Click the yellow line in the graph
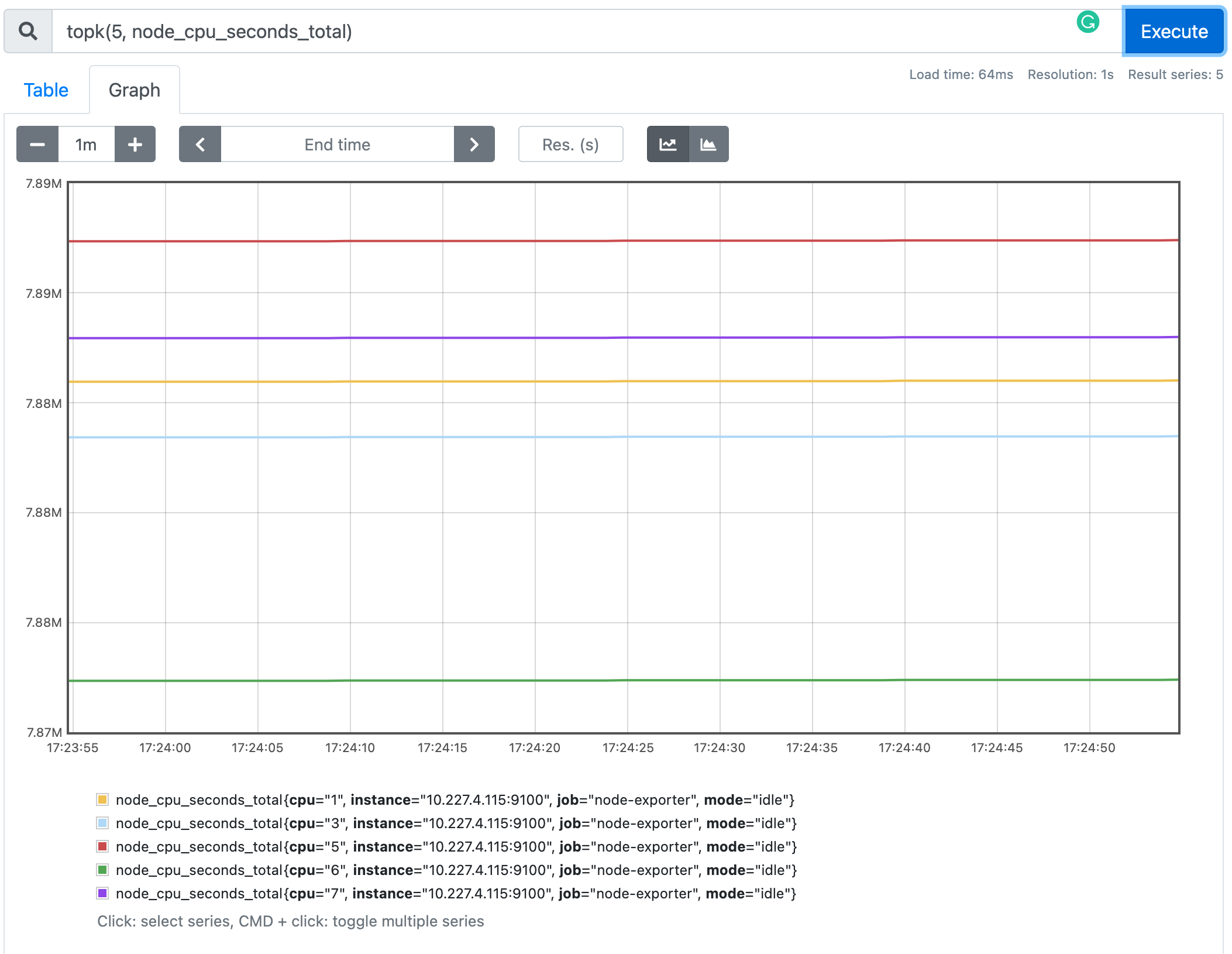 (624, 381)
